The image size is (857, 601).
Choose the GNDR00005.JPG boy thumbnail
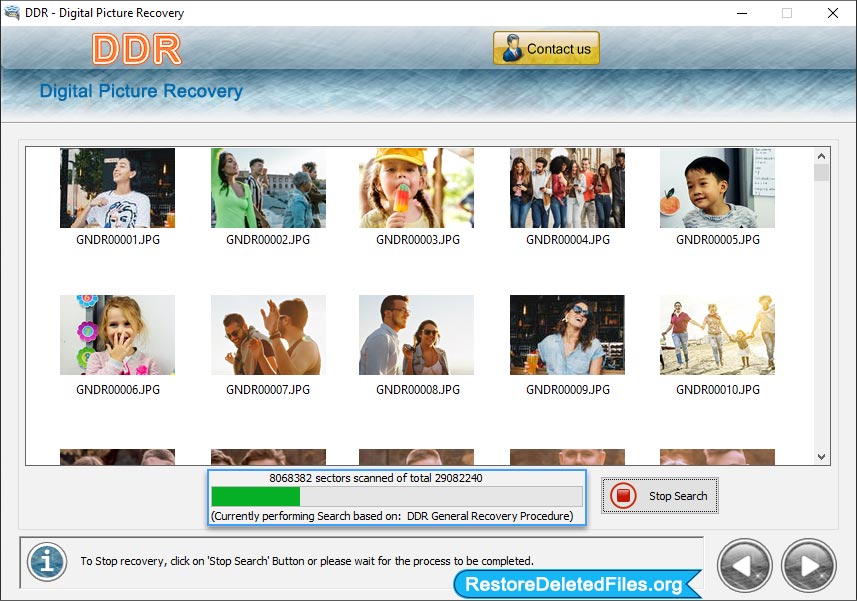pos(718,188)
